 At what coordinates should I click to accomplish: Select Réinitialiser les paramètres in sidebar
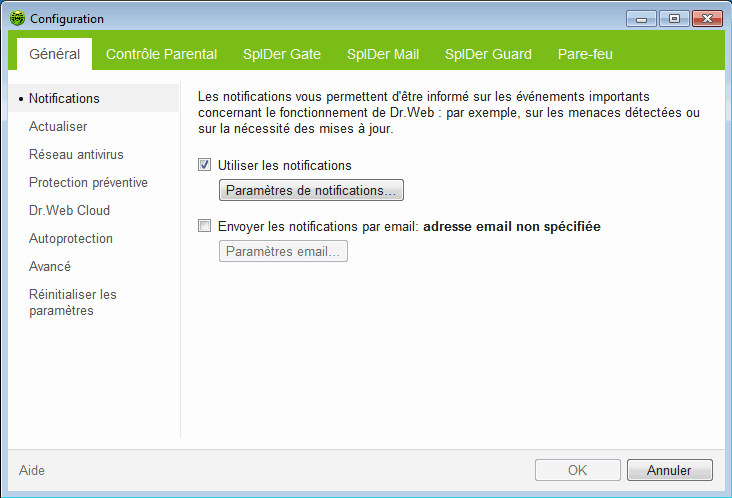pos(72,302)
